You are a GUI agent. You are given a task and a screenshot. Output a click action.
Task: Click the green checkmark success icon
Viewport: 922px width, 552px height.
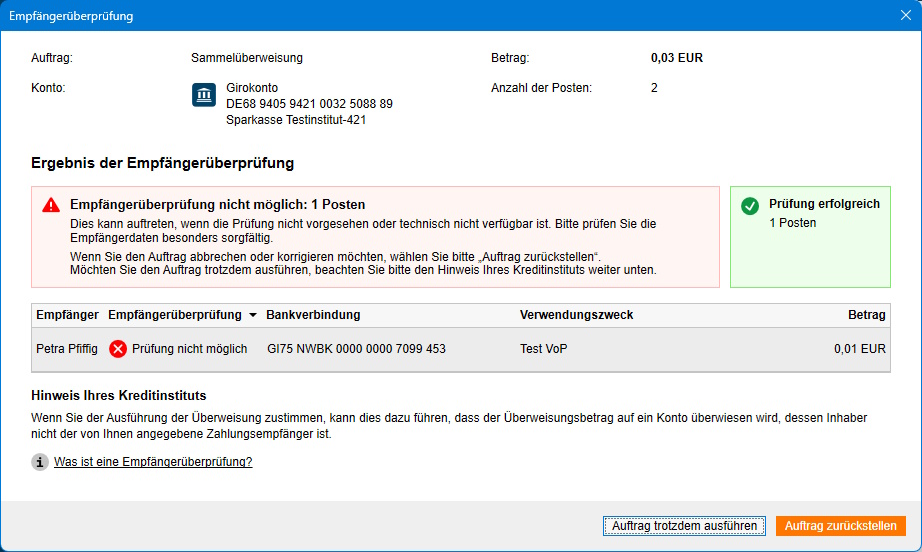pos(750,205)
